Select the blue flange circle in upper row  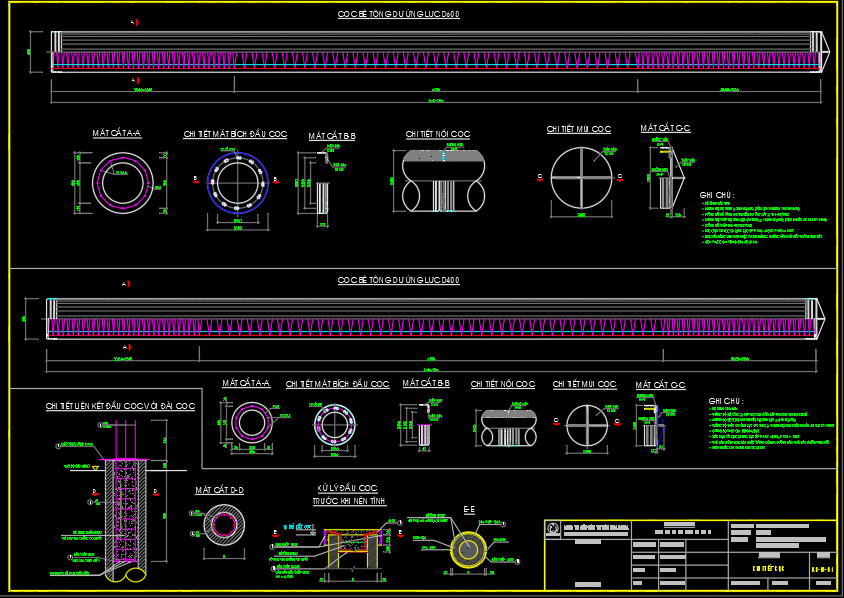pyautogui.click(x=237, y=183)
